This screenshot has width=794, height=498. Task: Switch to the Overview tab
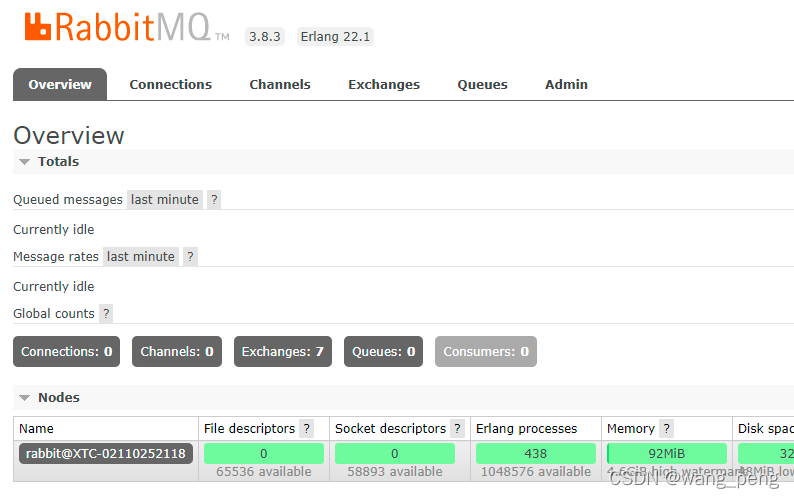click(x=60, y=85)
